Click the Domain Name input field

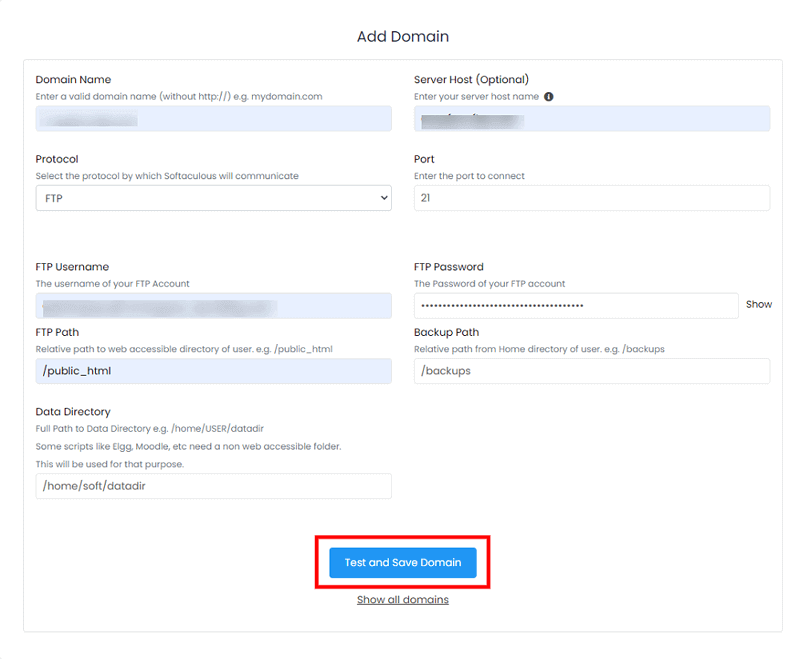(213, 118)
